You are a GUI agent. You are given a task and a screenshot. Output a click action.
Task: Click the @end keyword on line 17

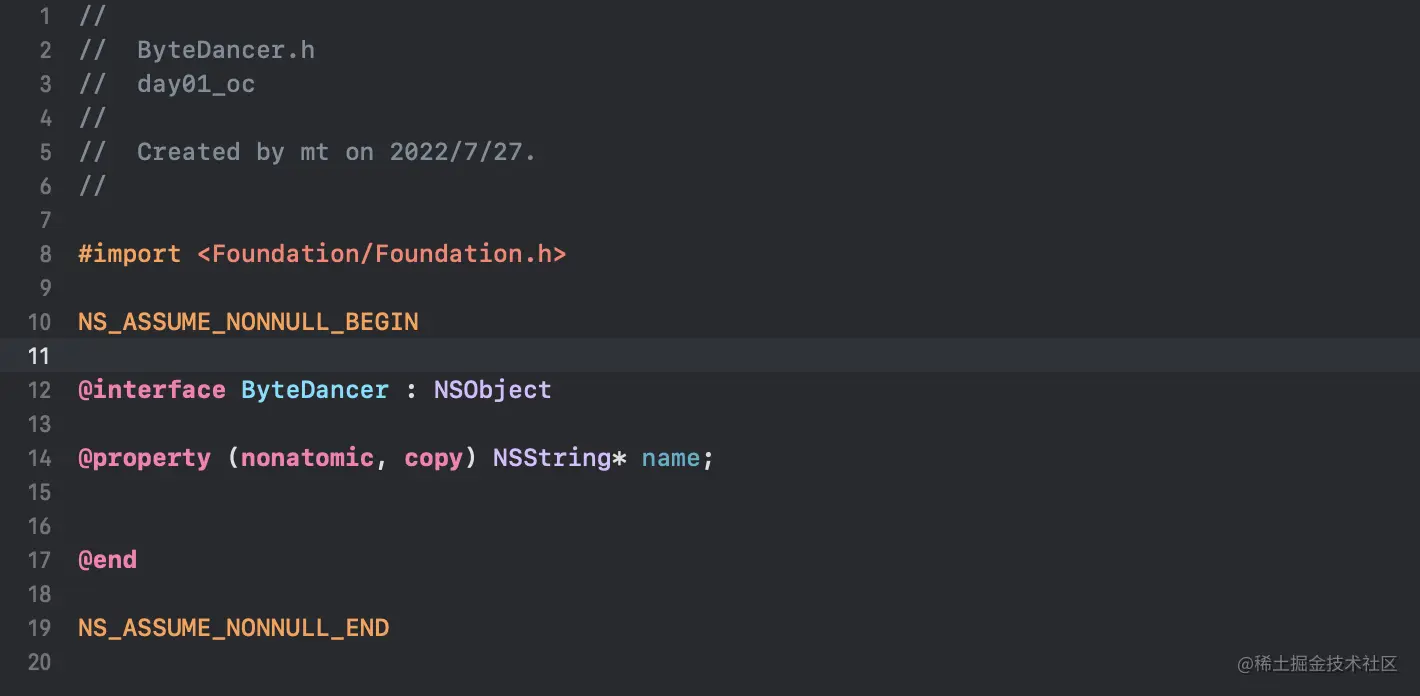pos(107,559)
